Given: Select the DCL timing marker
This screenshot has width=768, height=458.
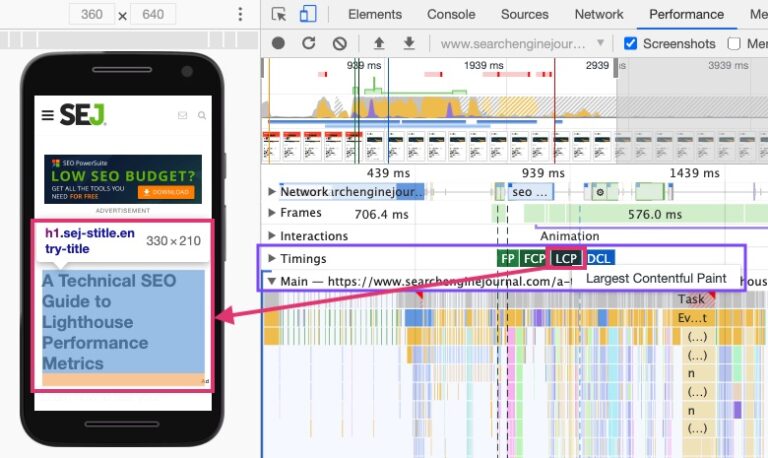Looking at the screenshot, I should point(600,259).
